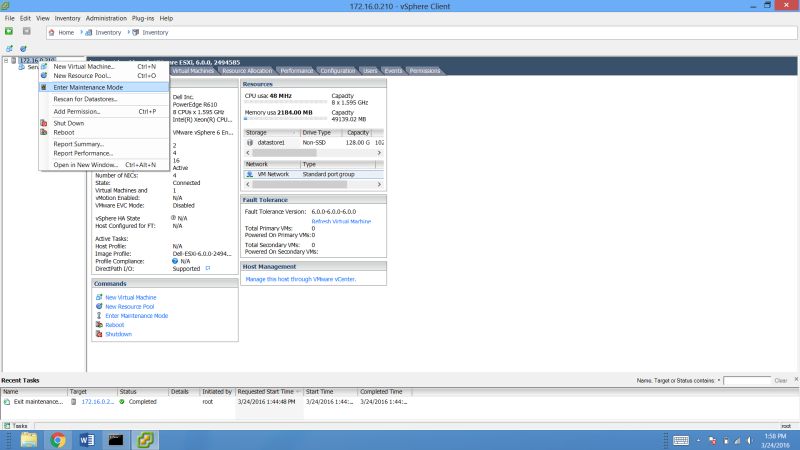
Task: Click the Profile Compliance info icon
Action: (x=175, y=261)
